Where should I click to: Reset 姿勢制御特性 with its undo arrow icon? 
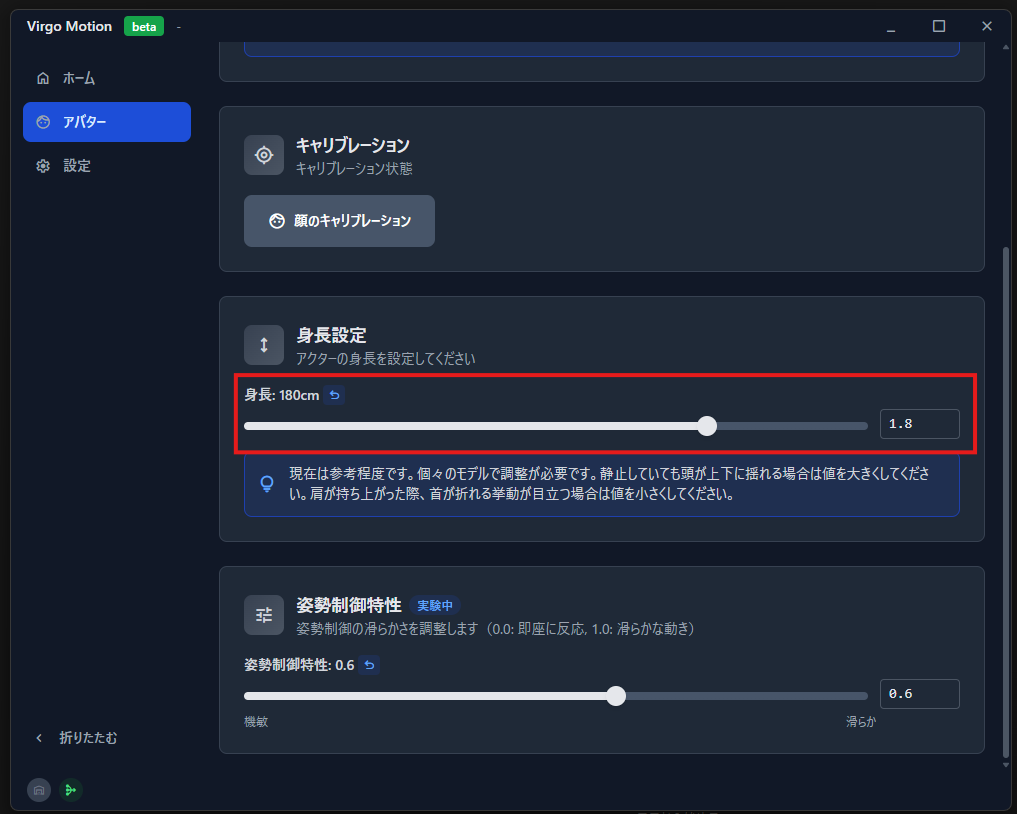point(369,665)
